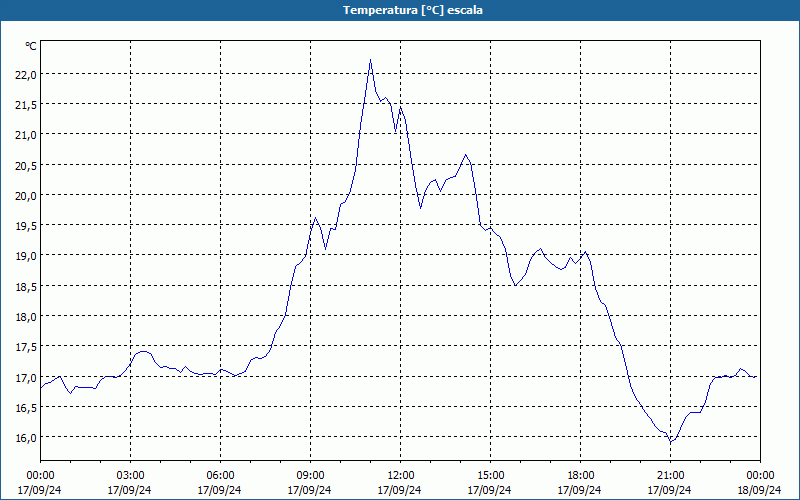The image size is (800, 500).
Task: Select the 17/09/24 date beneath 21:00
Action: pyautogui.click(x=670, y=490)
